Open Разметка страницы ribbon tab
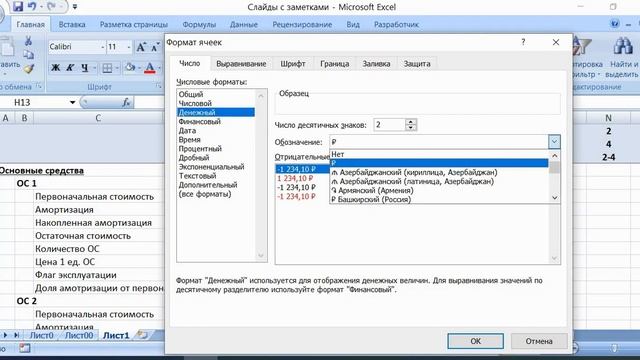This screenshot has width=640, height=360. (133, 24)
